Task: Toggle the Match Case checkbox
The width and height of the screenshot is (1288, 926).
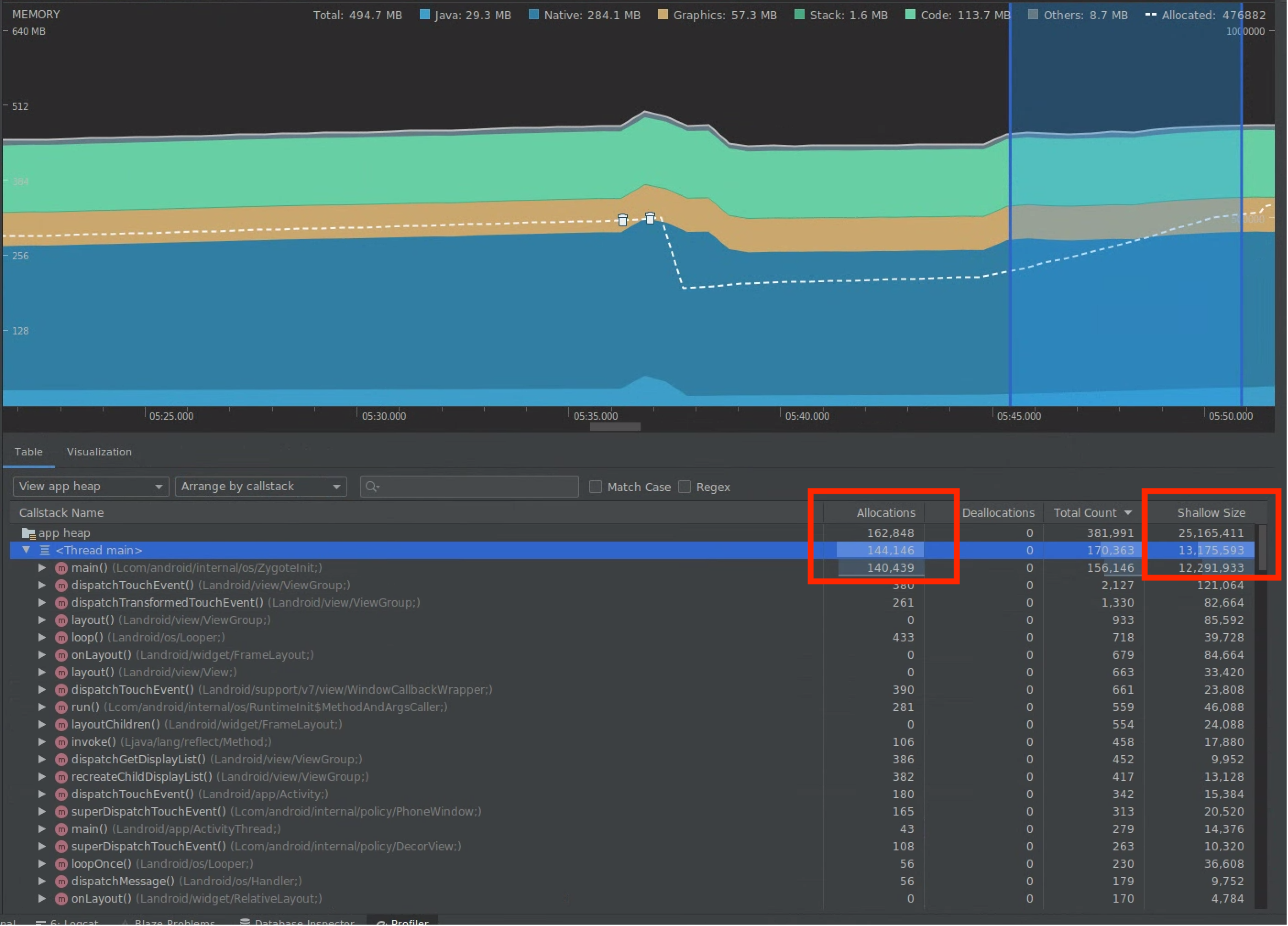Action: (596, 487)
